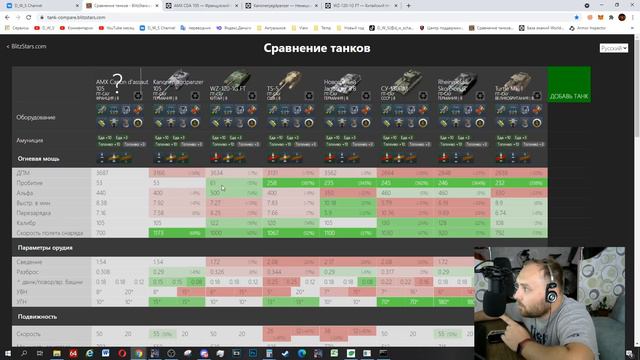Switch to the Kanonenjagdpanzer browser tab
This screenshot has width=640, height=360.
[x=281, y=6]
